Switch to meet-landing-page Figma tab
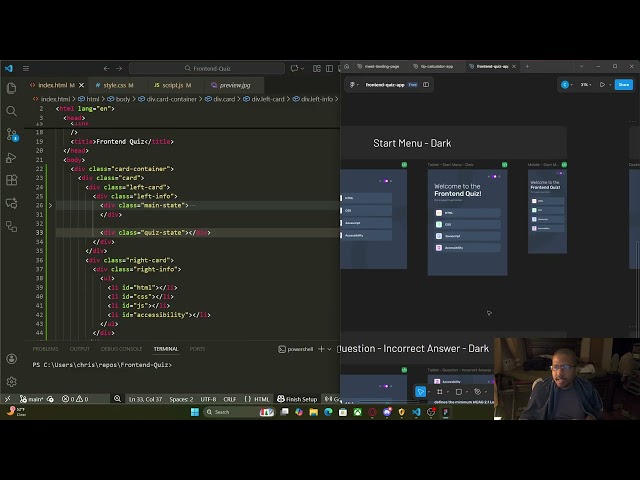The height and width of the screenshot is (480, 640). click(x=378, y=66)
